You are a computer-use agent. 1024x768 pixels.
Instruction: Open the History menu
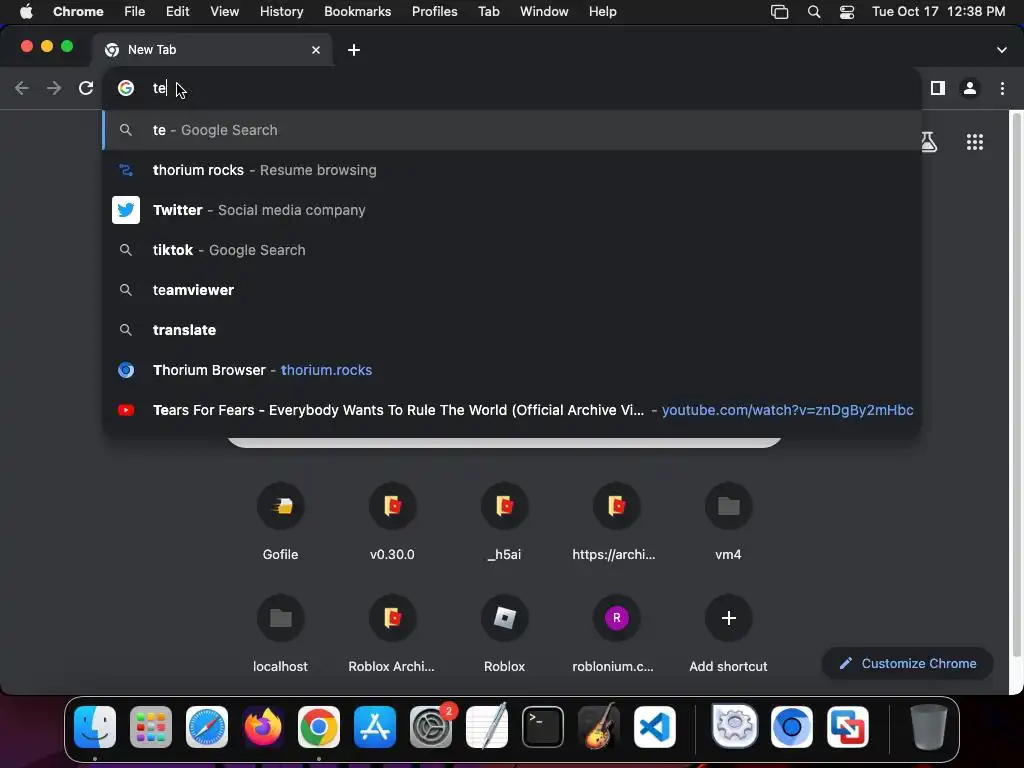(x=281, y=12)
